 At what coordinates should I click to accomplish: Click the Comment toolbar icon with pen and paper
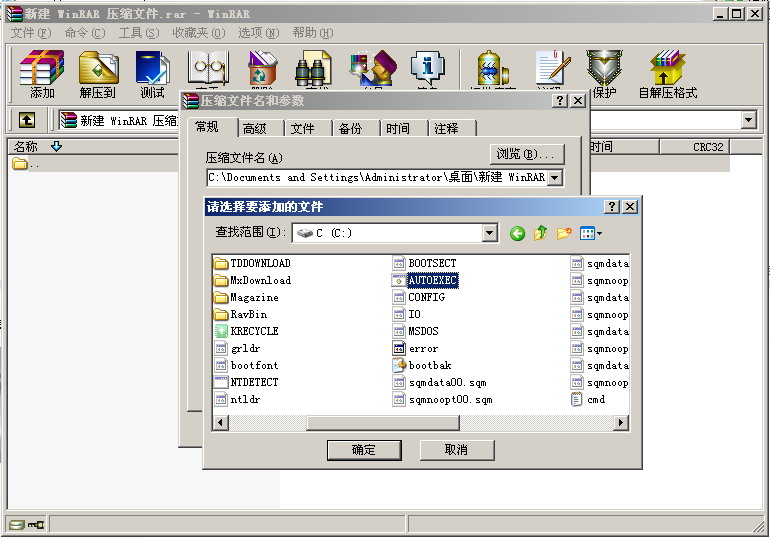click(x=553, y=69)
